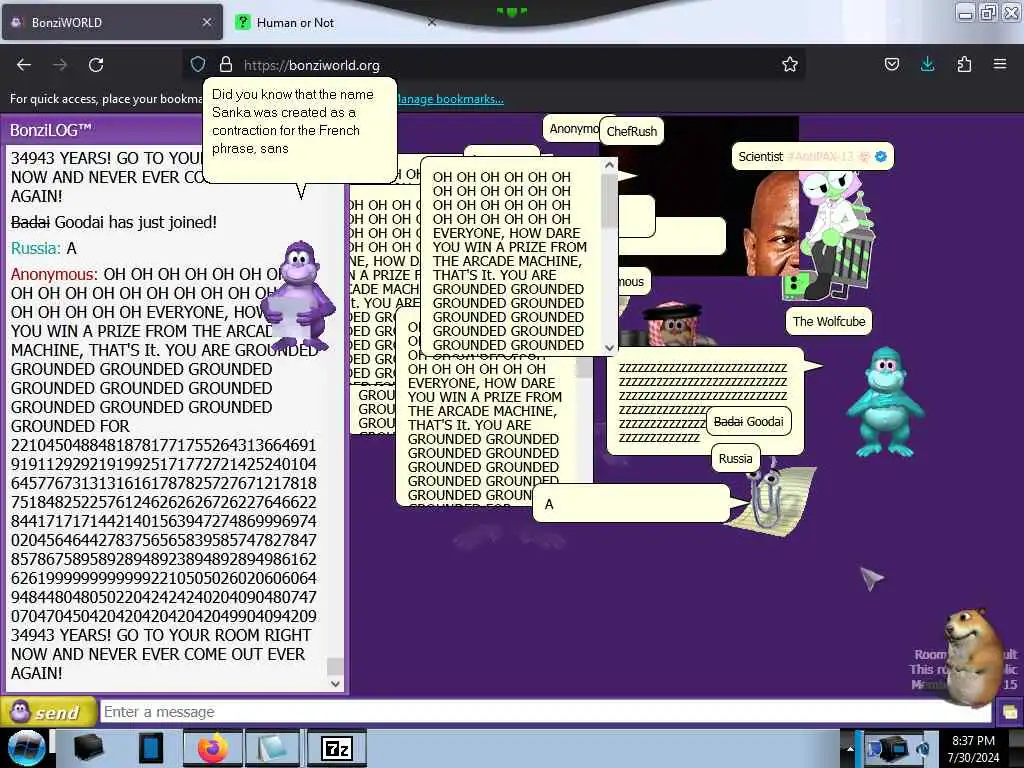Click Anonymous username in the log
This screenshot has height=768, width=1024.
point(54,274)
